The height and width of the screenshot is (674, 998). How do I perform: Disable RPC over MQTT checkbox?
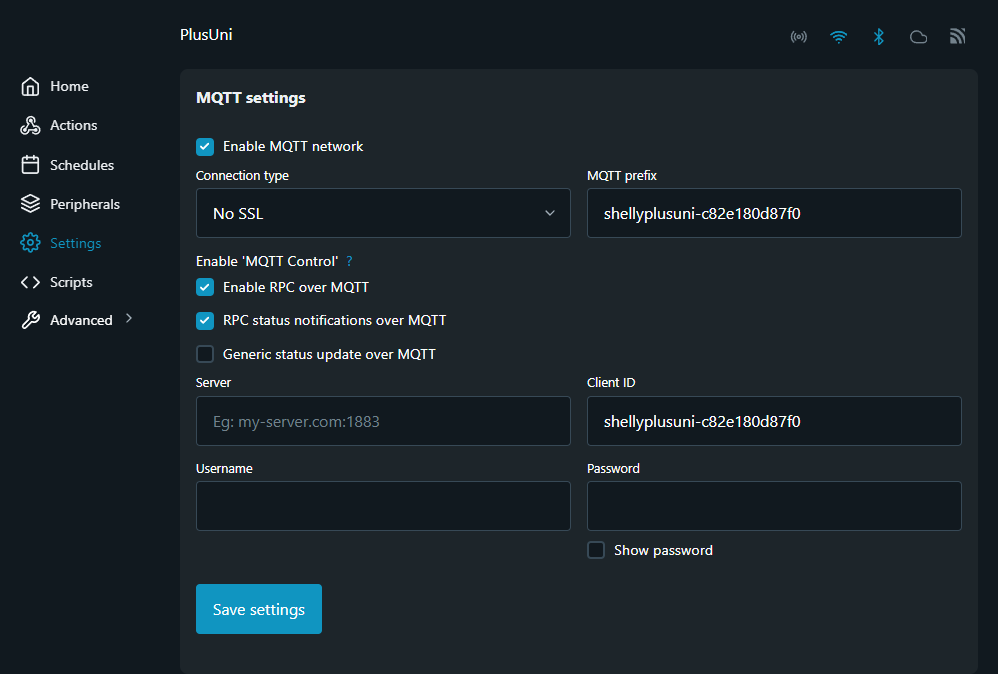[205, 288]
